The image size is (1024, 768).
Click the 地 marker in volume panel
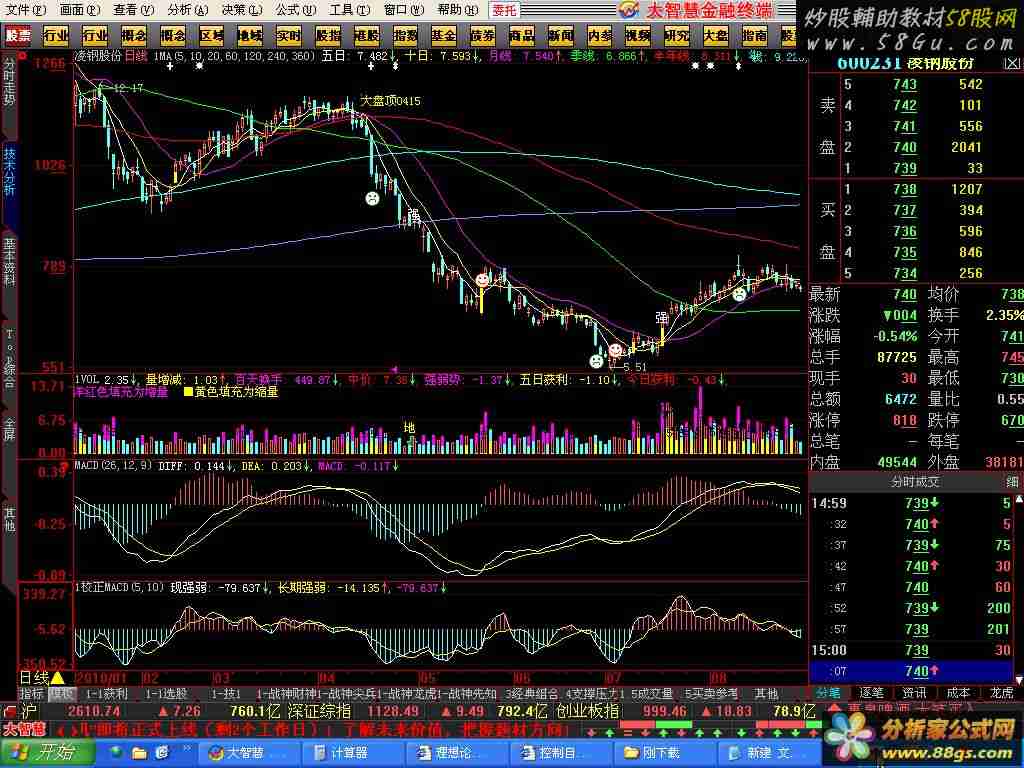coord(409,428)
